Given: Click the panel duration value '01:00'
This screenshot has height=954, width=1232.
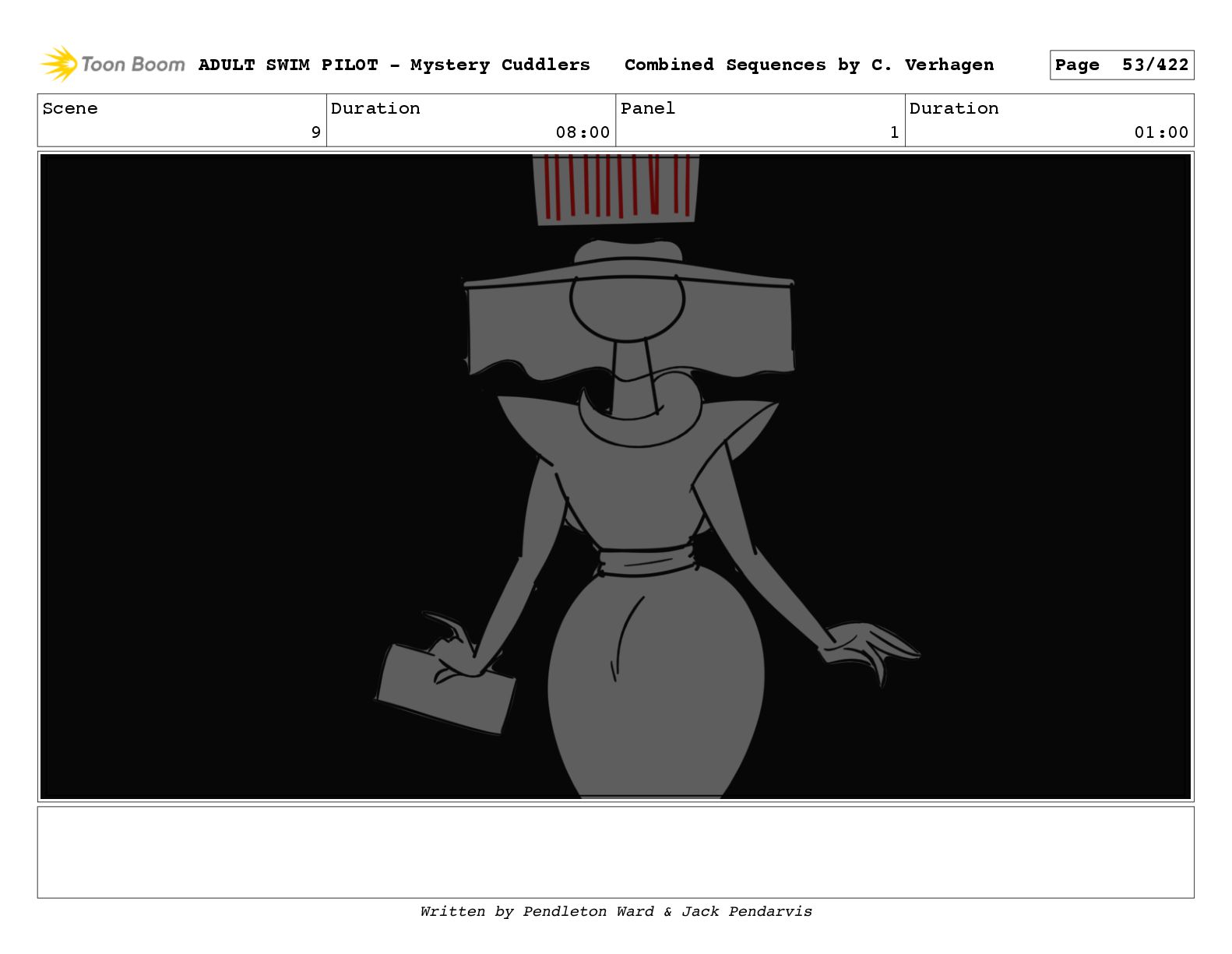Looking at the screenshot, I should [1161, 132].
